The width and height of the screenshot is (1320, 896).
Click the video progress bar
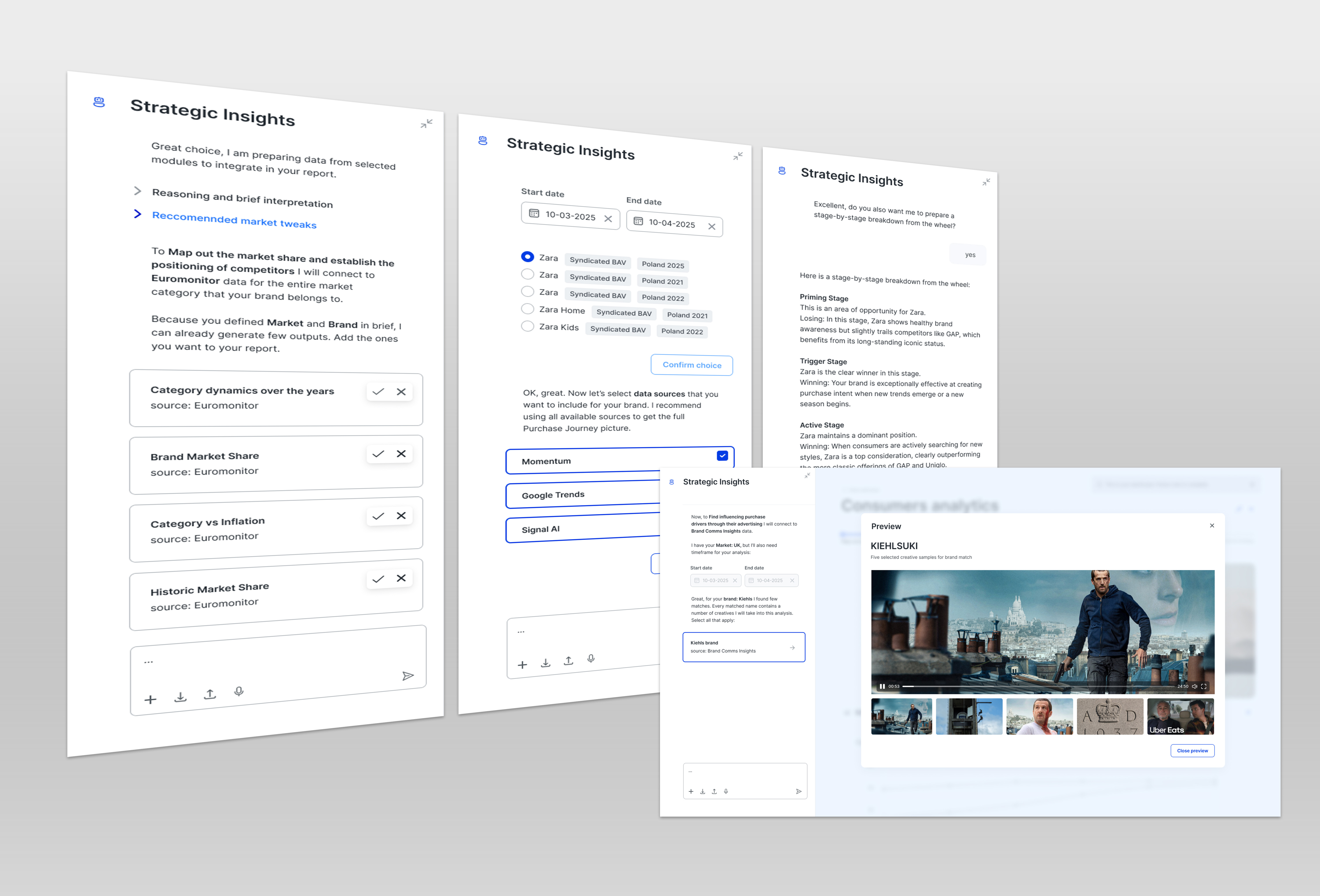click(x=1038, y=686)
